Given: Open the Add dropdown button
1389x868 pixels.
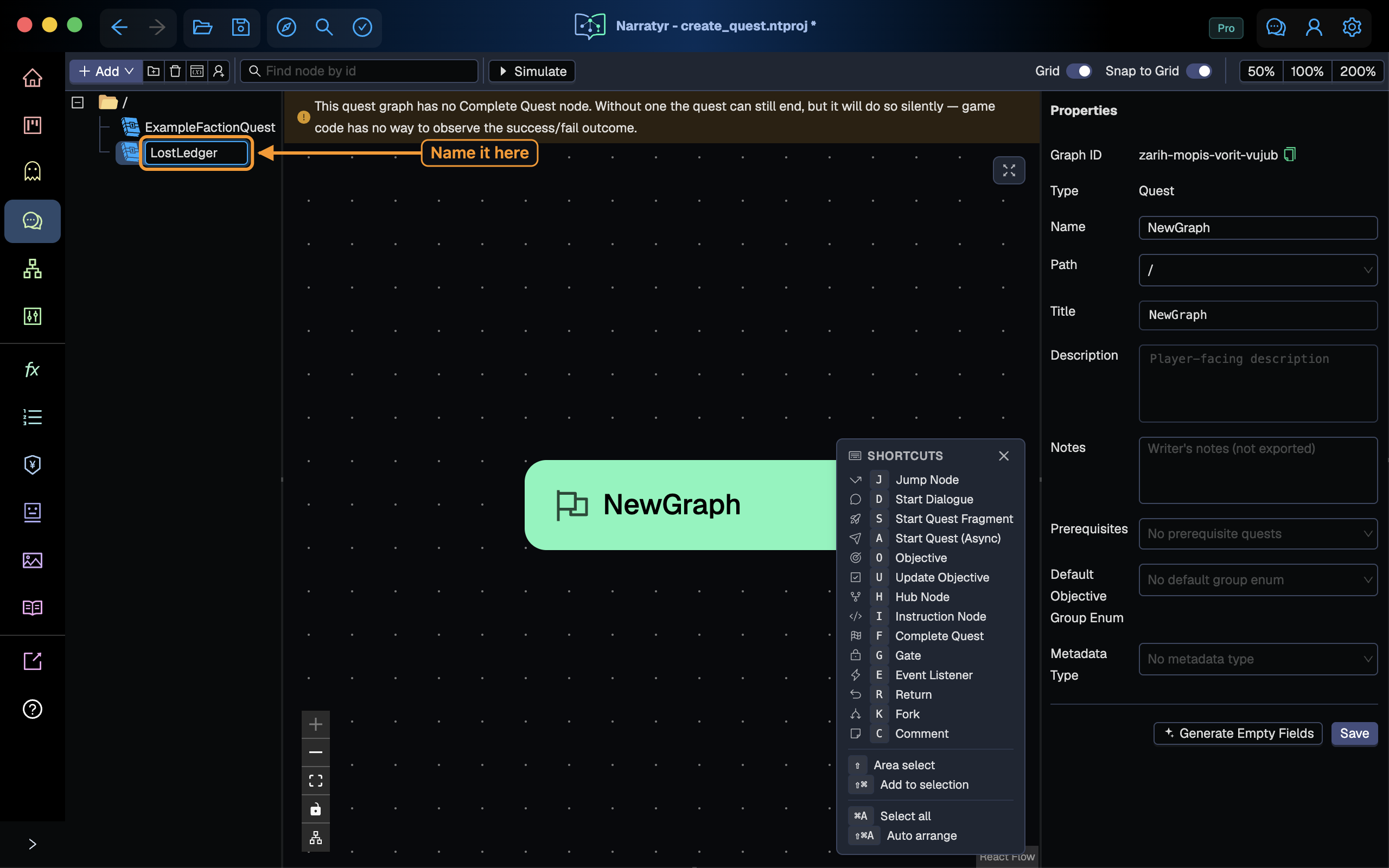Looking at the screenshot, I should (106, 71).
